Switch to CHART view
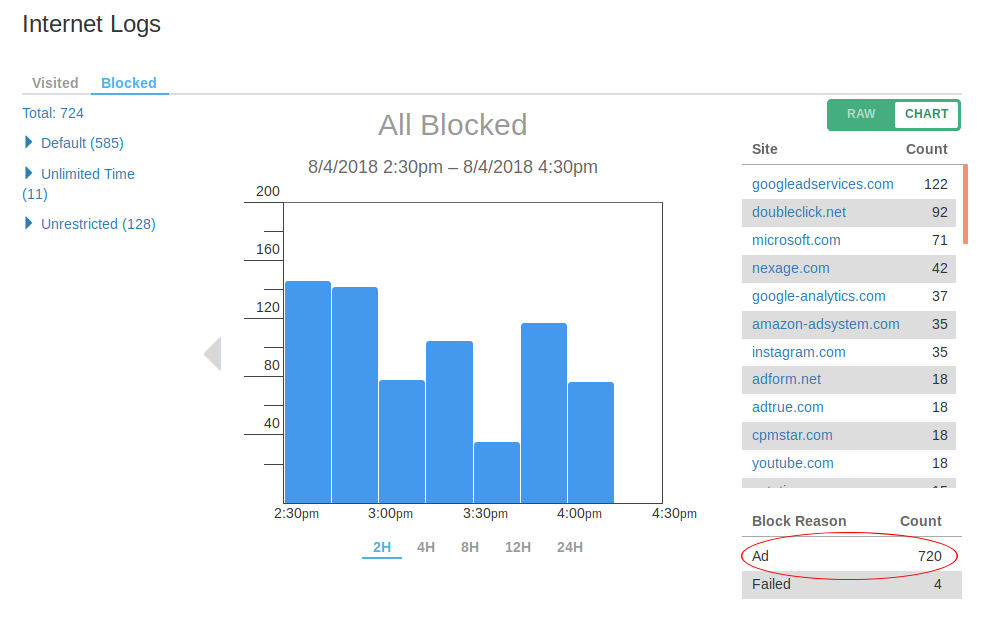Viewport: 989px width, 627px height. [x=926, y=114]
